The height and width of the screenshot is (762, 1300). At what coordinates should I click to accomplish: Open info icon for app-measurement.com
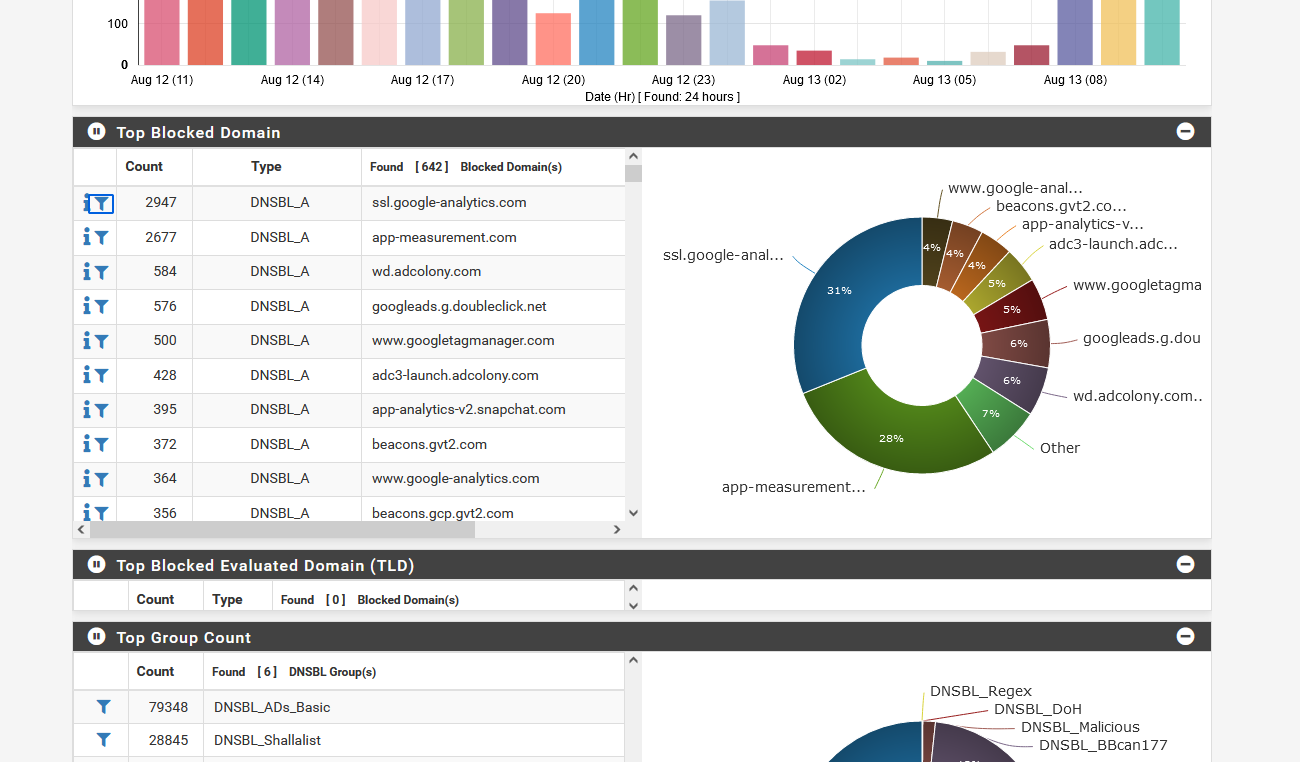[87, 237]
